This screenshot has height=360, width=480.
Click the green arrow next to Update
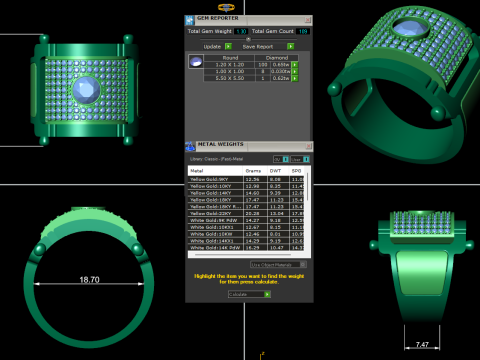[228, 46]
